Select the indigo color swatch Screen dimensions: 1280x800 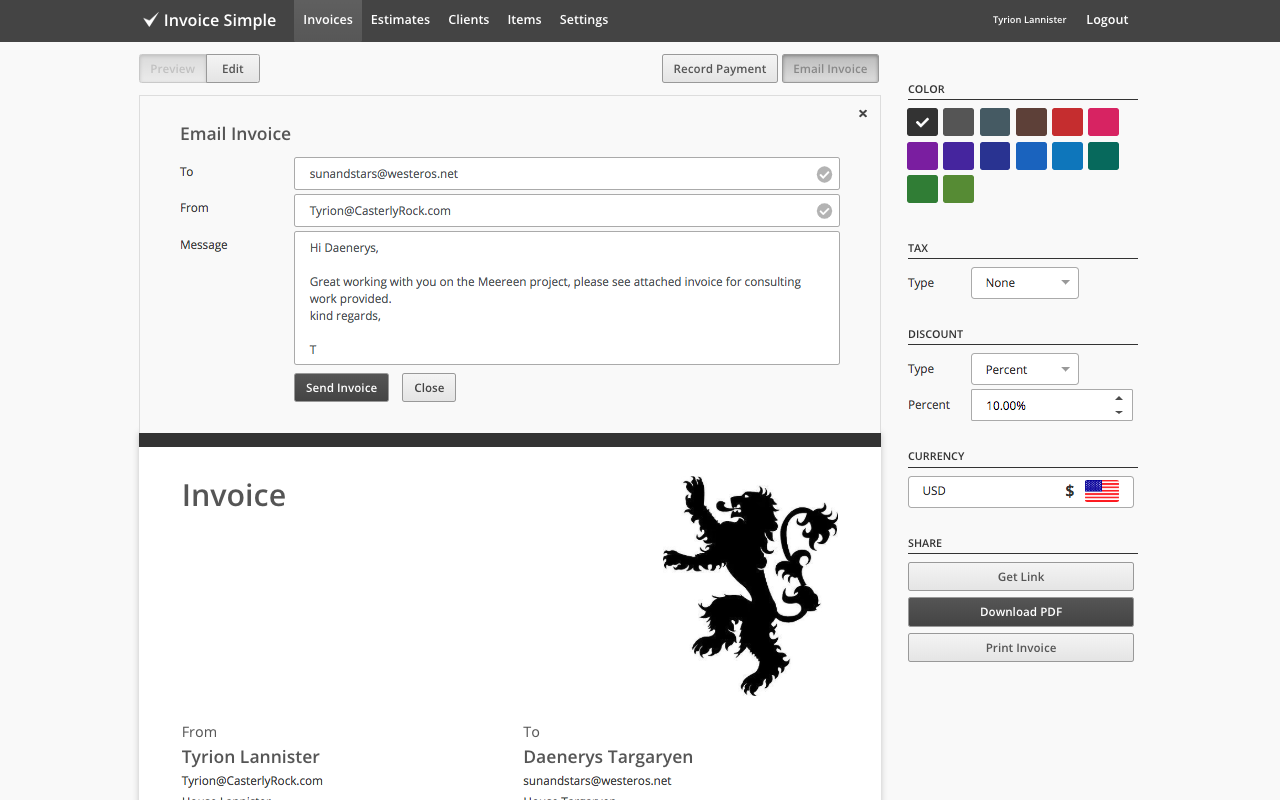tap(995, 156)
